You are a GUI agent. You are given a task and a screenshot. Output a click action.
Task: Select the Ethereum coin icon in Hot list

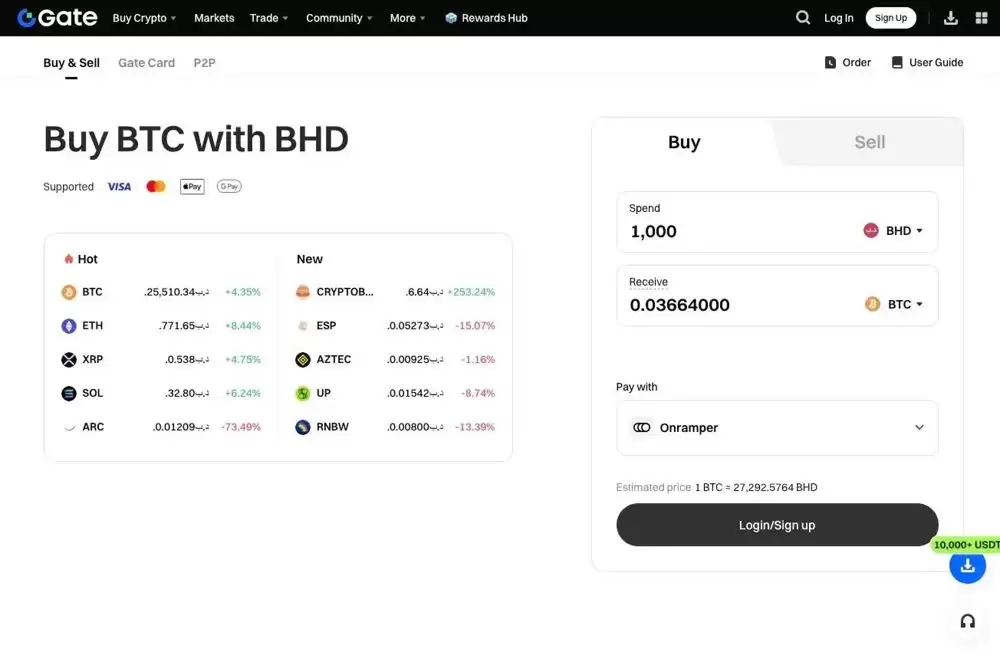69,326
